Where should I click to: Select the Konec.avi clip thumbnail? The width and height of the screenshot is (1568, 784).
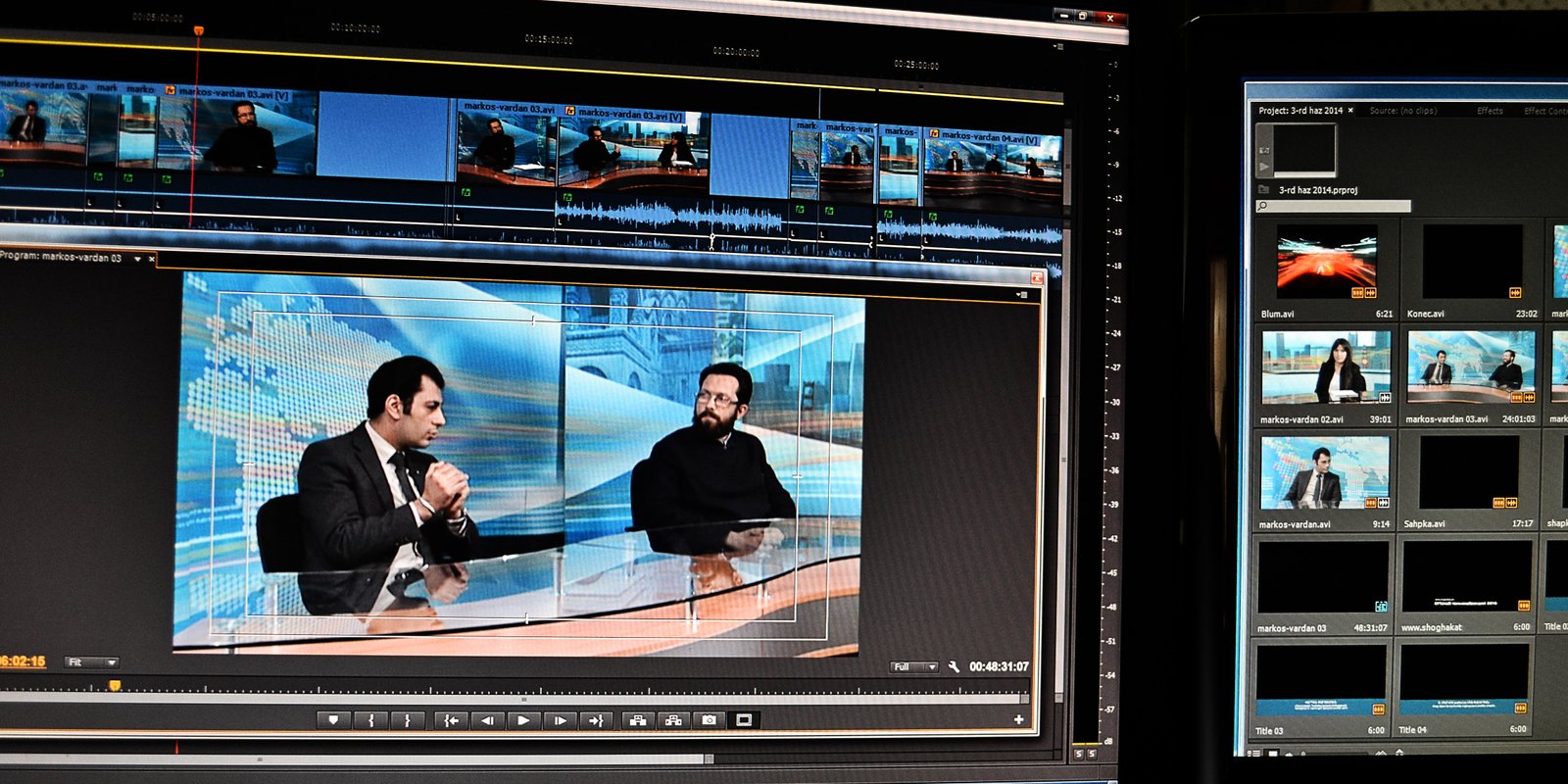pyautogui.click(x=1472, y=262)
